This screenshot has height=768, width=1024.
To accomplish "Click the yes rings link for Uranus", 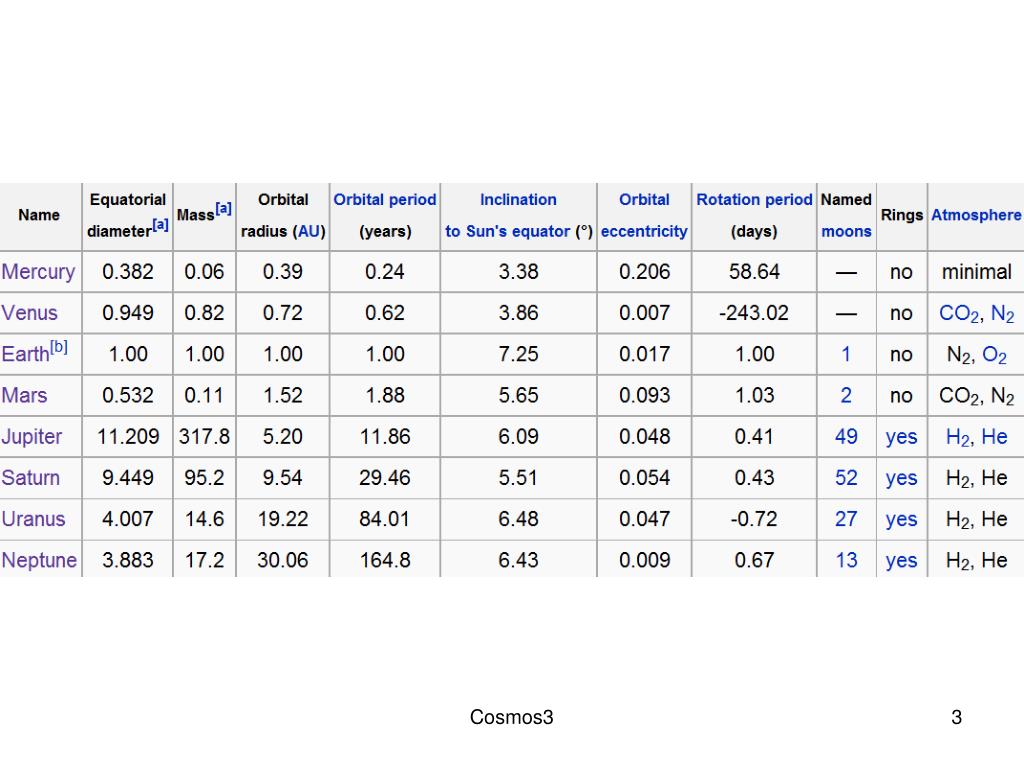I will pos(901,519).
